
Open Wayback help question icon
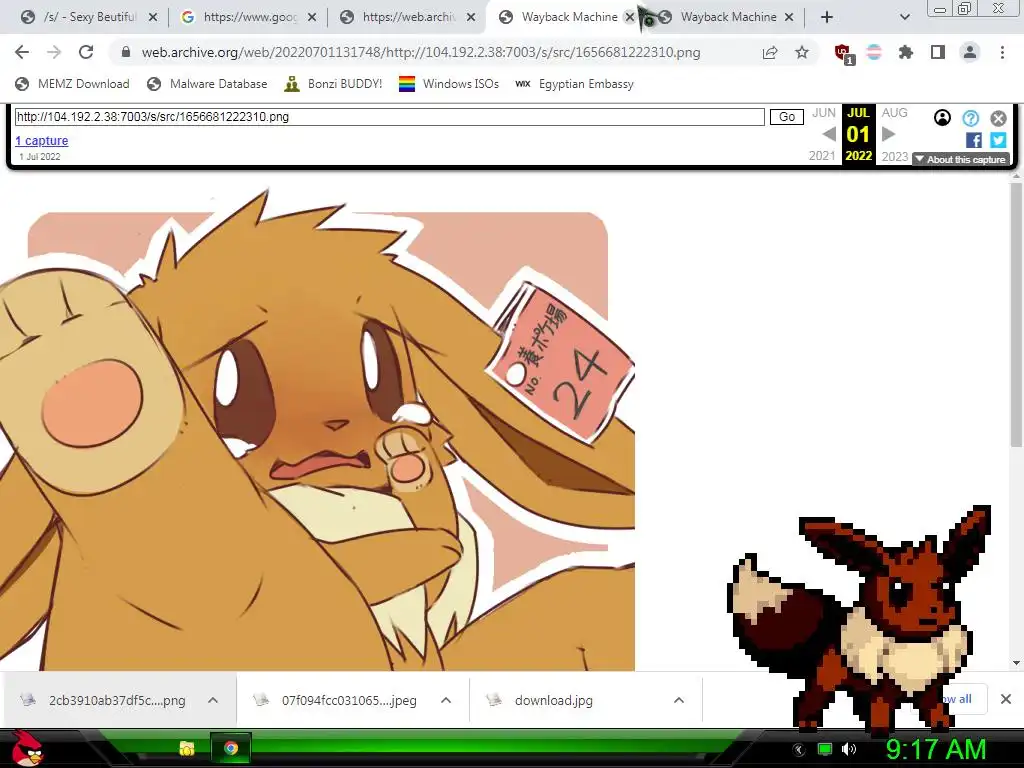971,118
